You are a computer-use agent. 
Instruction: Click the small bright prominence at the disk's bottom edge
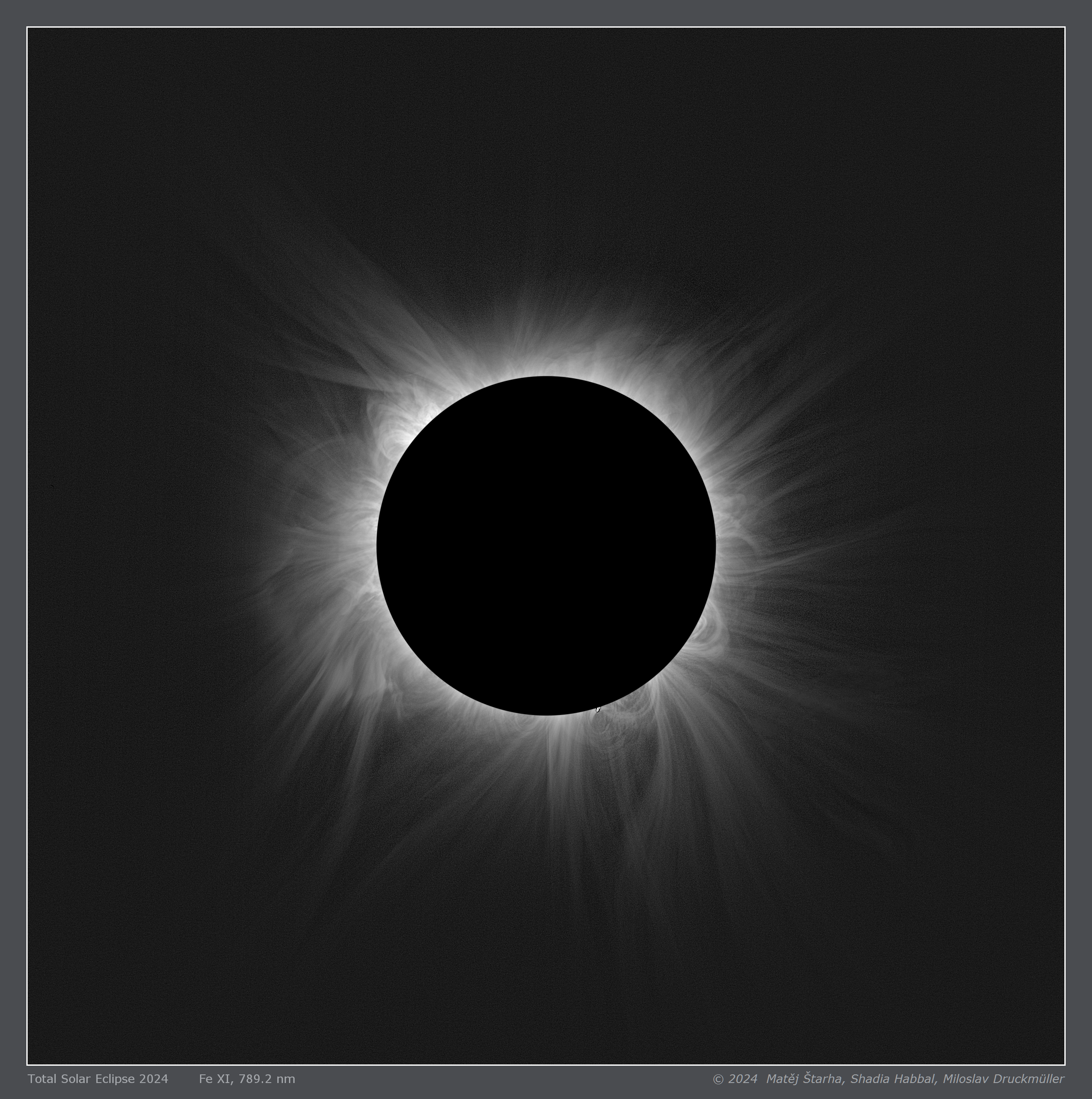point(598,709)
